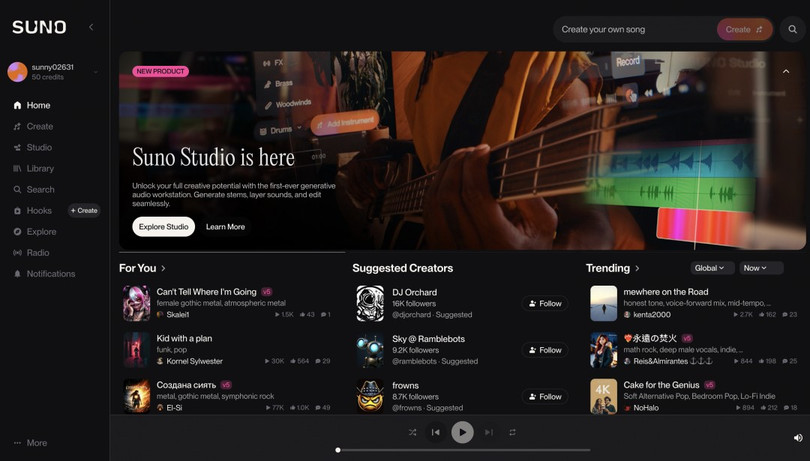Click the Explore Studio button

coord(163,227)
